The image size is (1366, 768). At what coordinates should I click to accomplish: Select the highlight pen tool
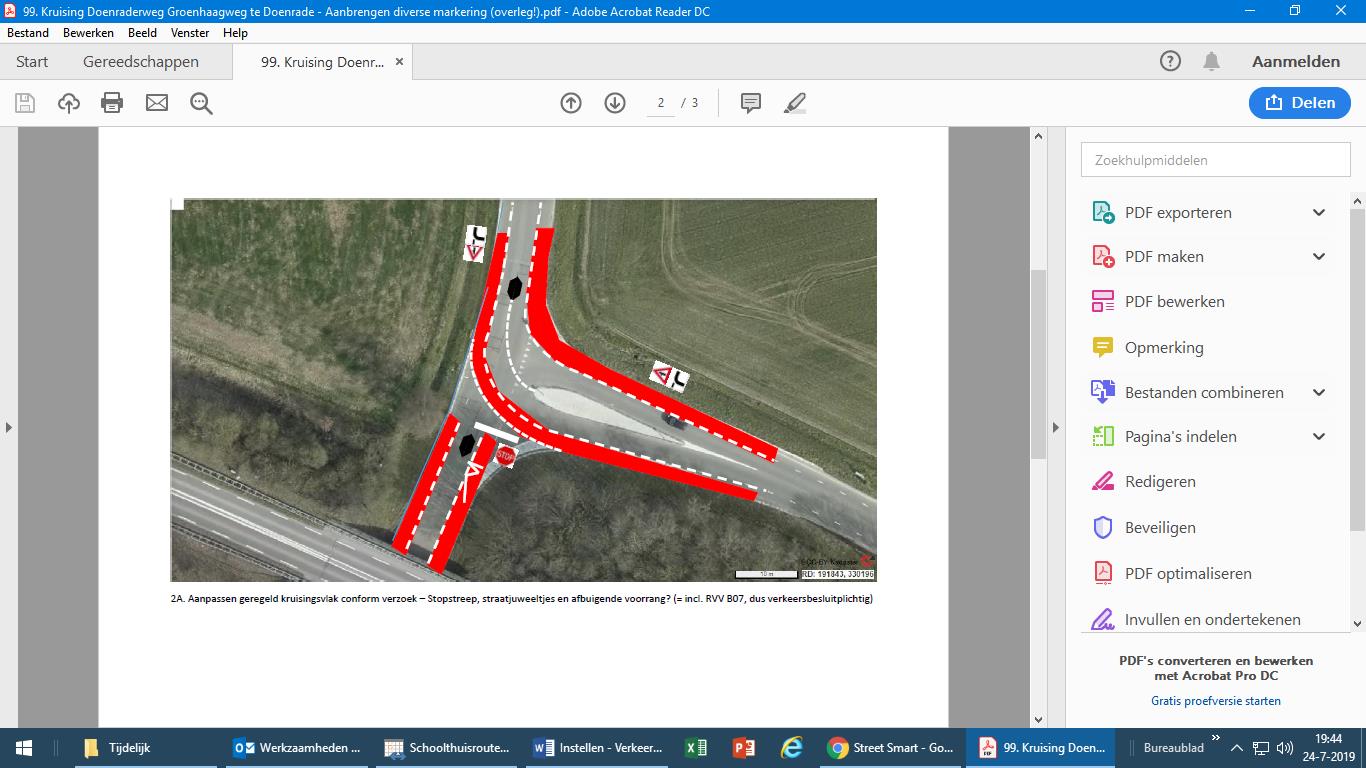(x=795, y=103)
